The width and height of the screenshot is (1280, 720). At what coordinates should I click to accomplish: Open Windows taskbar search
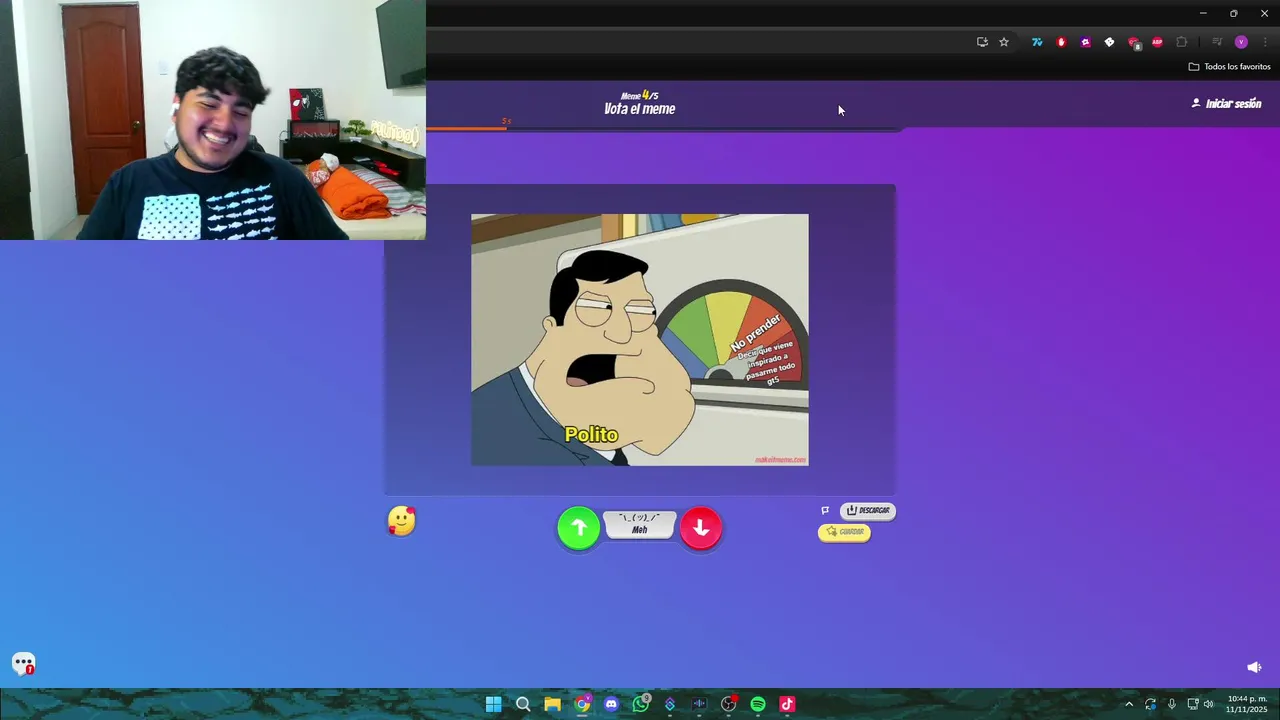(x=523, y=704)
